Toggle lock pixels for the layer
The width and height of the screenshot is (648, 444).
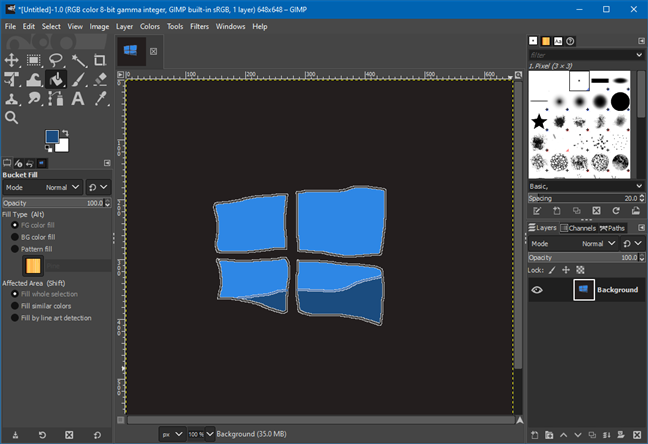tap(552, 270)
